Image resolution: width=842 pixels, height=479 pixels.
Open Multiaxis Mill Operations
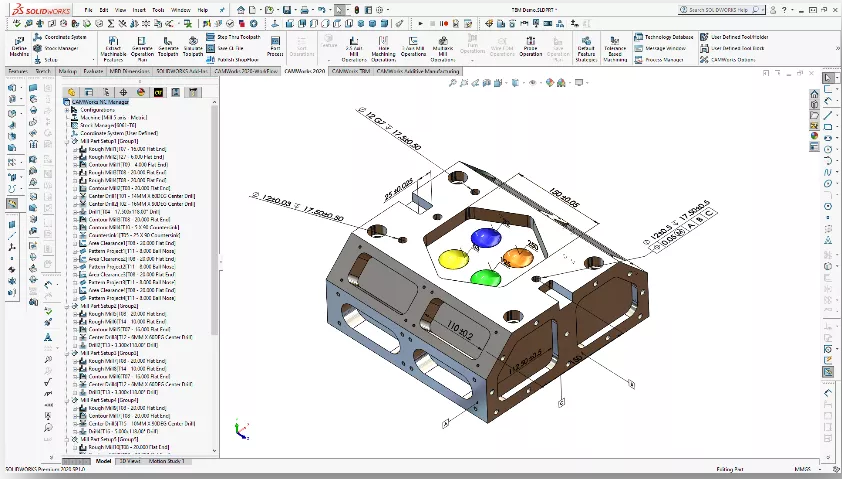[442, 48]
